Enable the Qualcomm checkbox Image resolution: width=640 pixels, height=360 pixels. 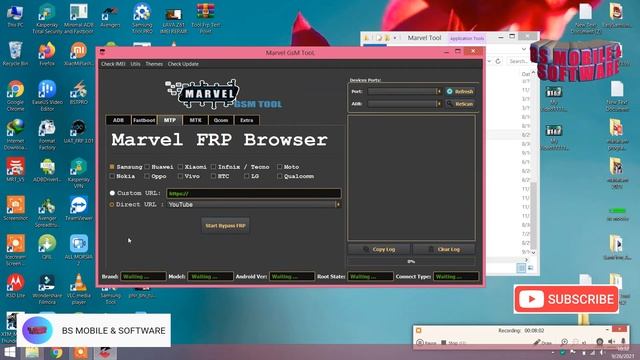pos(280,176)
